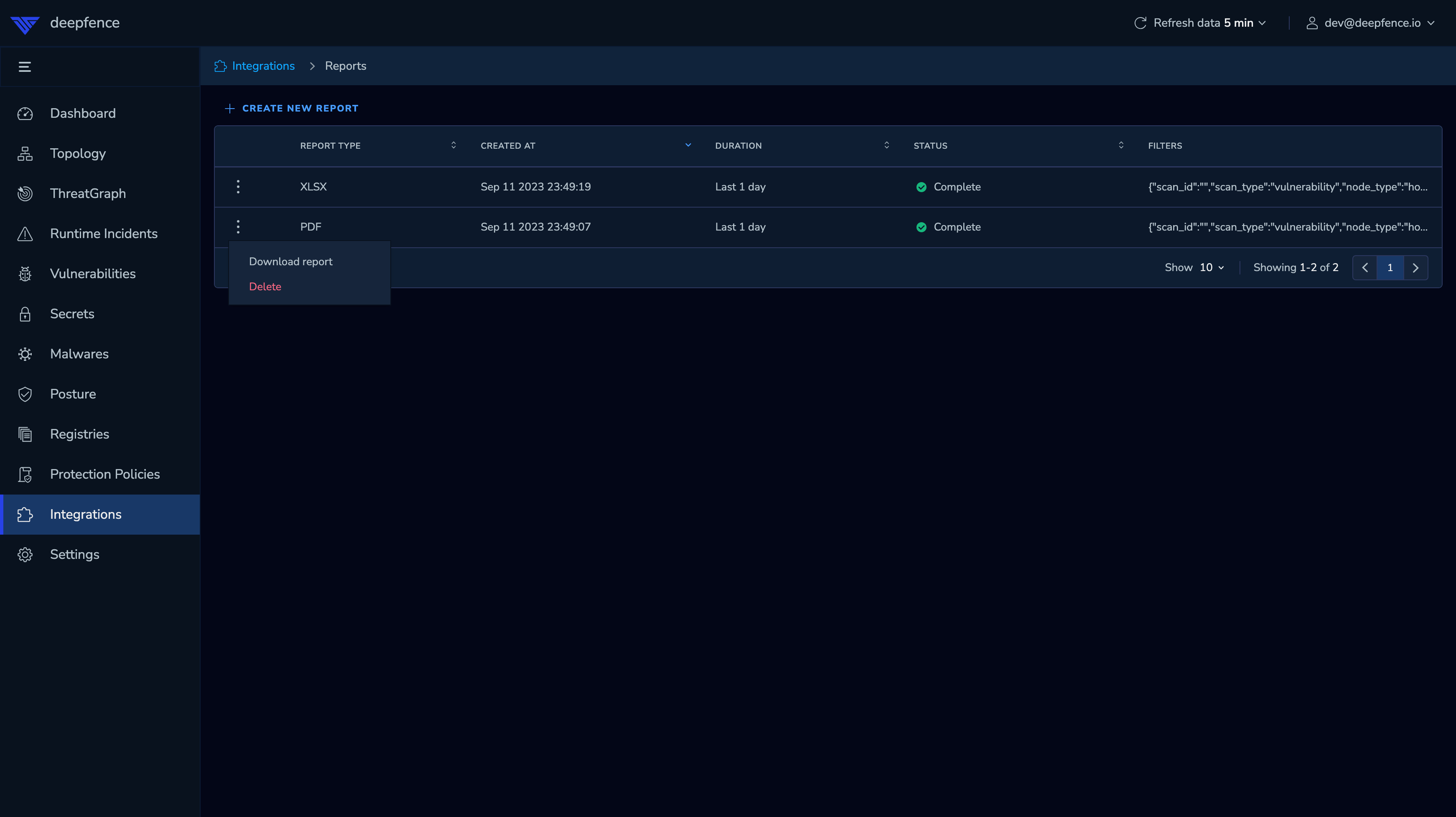The width and height of the screenshot is (1456, 817).
Task: Expand dev@deepfence.io account dropdown
Action: pos(1370,23)
